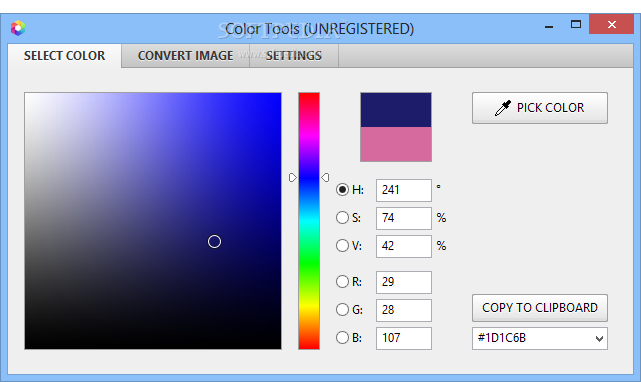Viewport: 641px width, 382px height.
Task: Minimize the Color Tools window
Action: [549, 26]
